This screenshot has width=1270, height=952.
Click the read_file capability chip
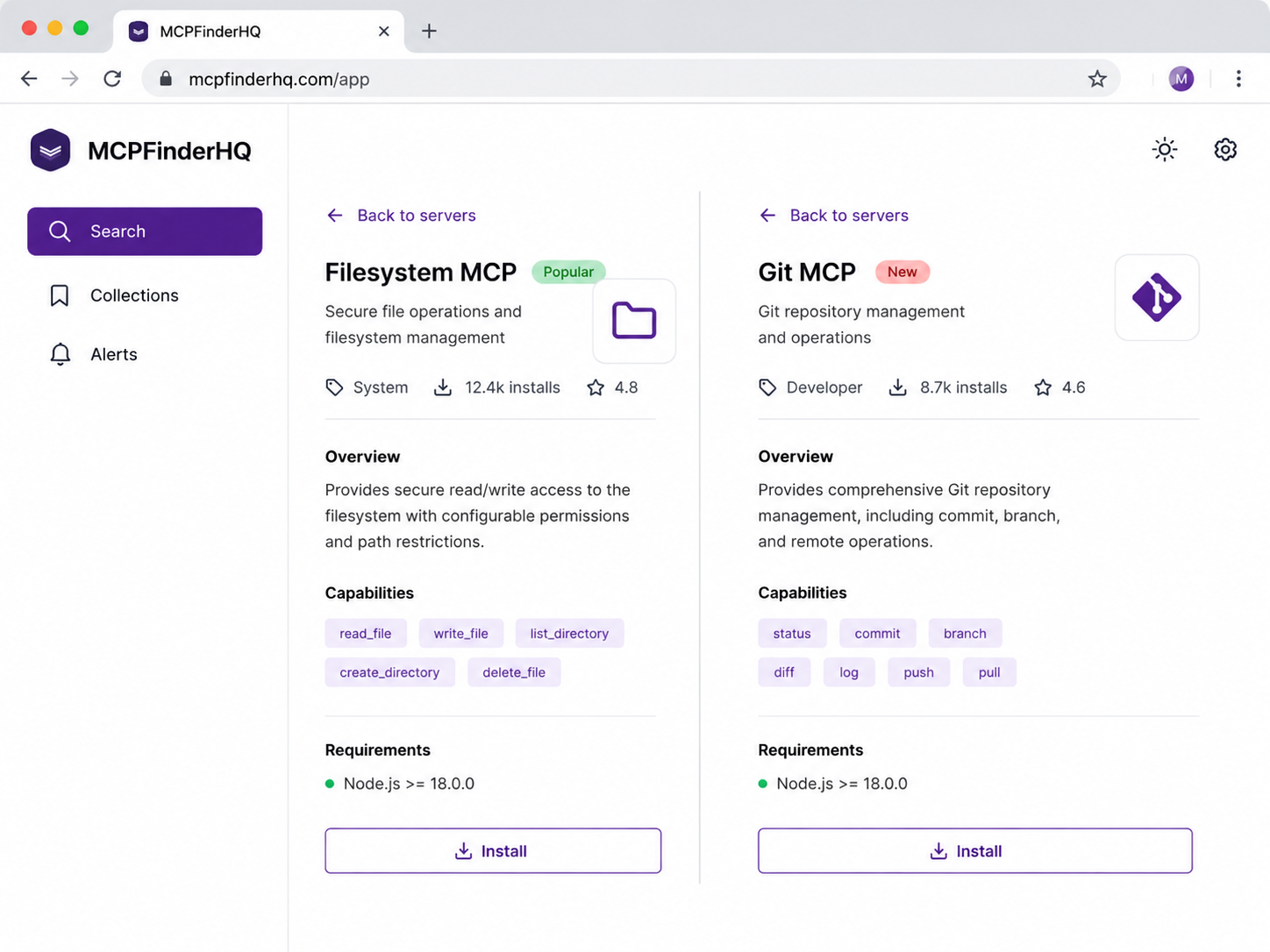coord(366,634)
